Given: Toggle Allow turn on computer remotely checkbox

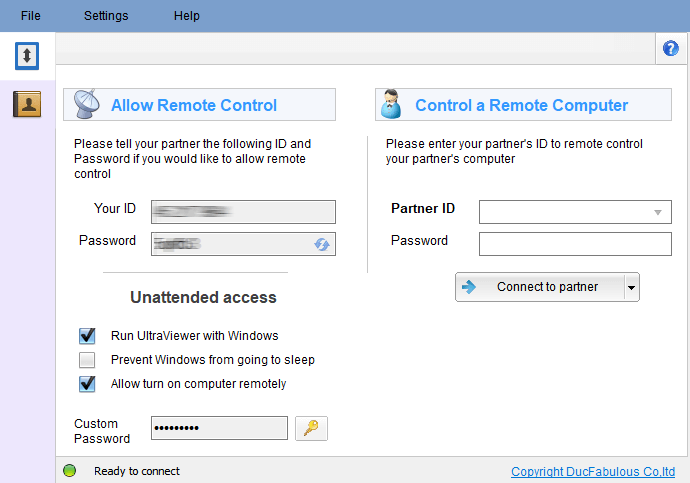Looking at the screenshot, I should point(87,384).
